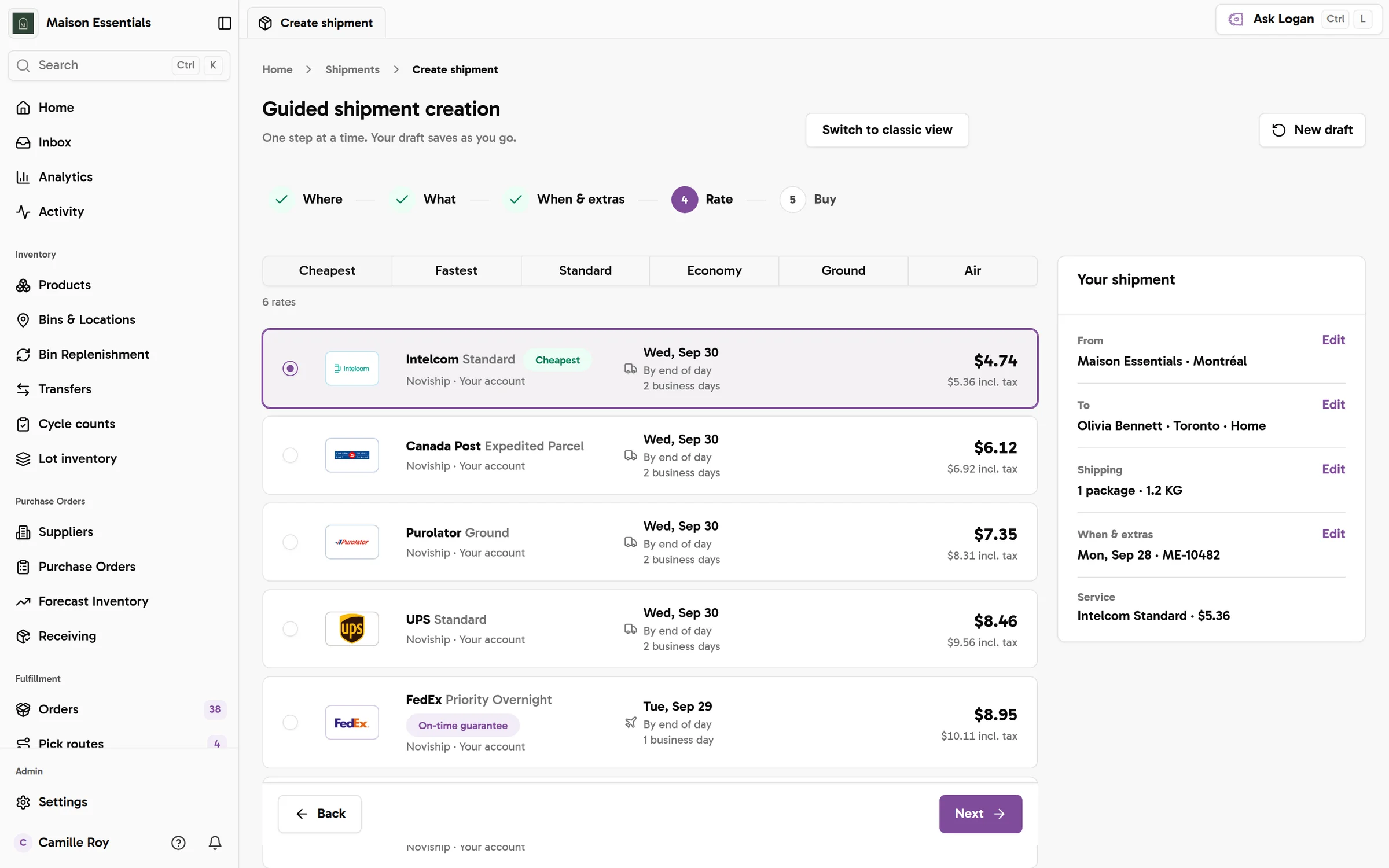
Task: Select the FedEx Priority Overnight radio
Action: click(291, 722)
